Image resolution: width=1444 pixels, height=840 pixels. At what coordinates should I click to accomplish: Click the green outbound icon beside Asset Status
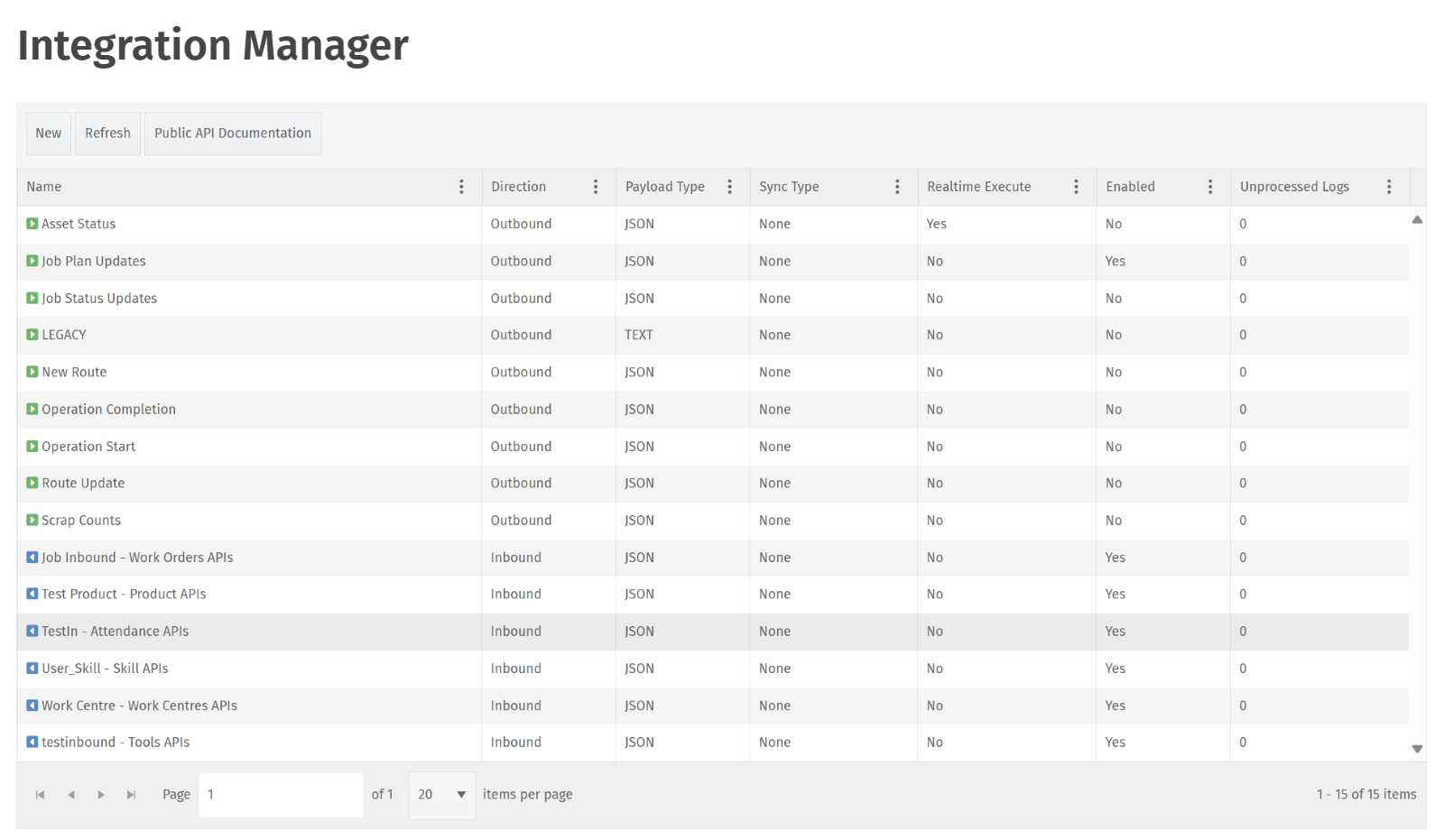tap(32, 224)
